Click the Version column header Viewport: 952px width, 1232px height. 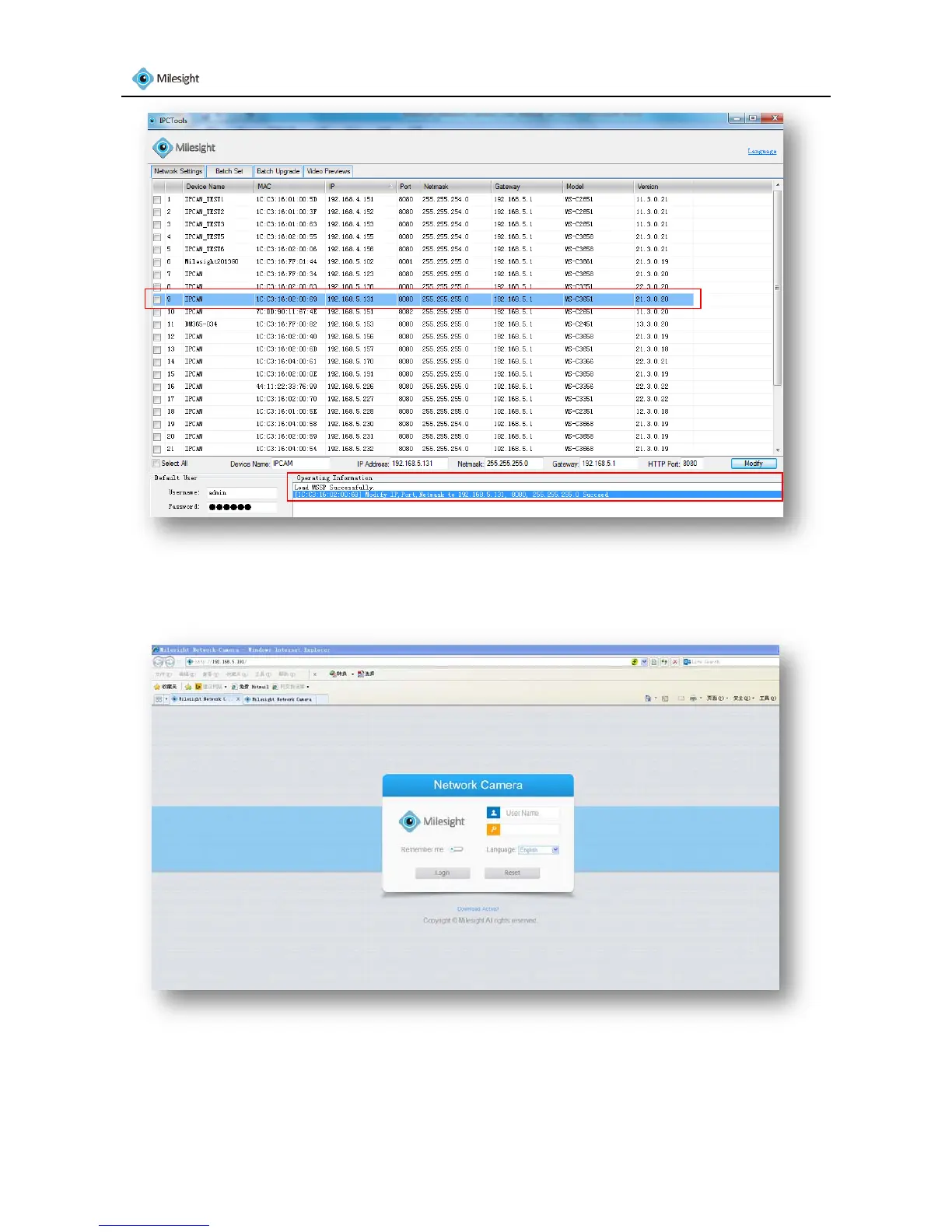coord(663,187)
